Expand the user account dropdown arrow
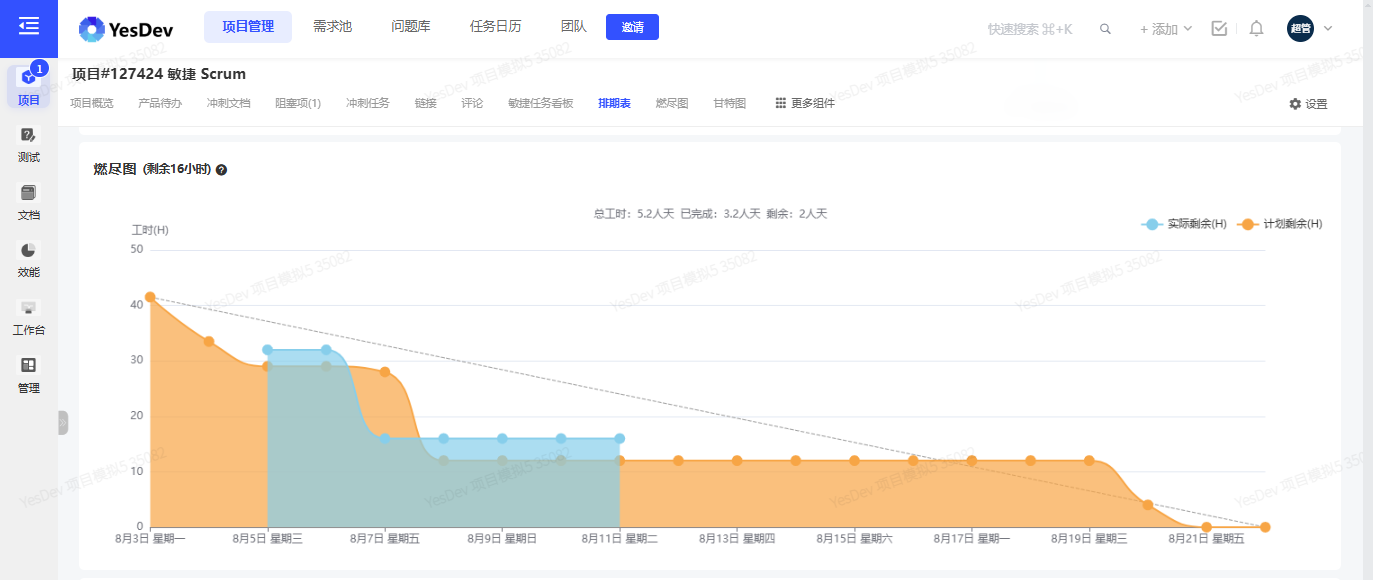The width and height of the screenshot is (1373, 580). 1328,28
